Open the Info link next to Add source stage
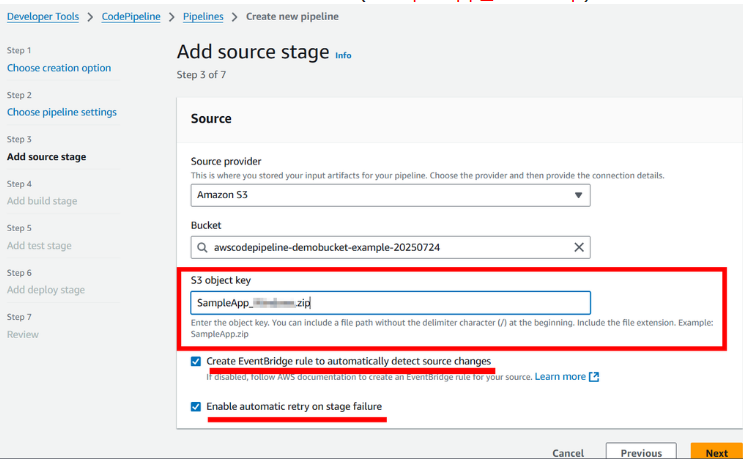Viewport: 743px width, 462px height. pos(343,55)
